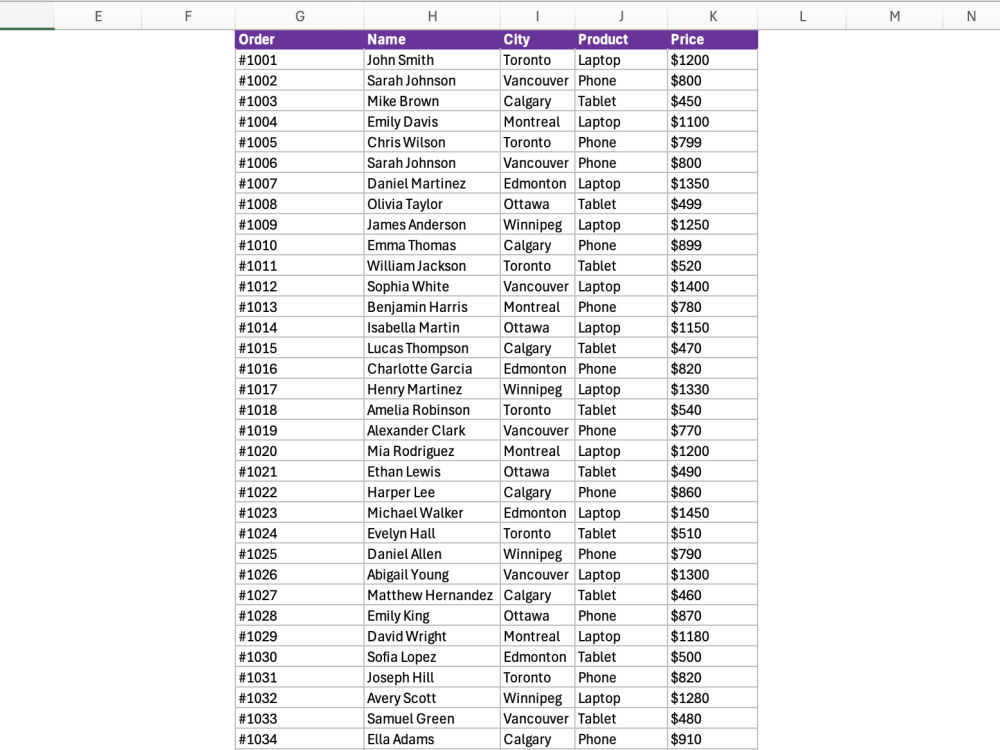Select the $1330 price cell
This screenshot has width=1000, height=750.
(713, 389)
